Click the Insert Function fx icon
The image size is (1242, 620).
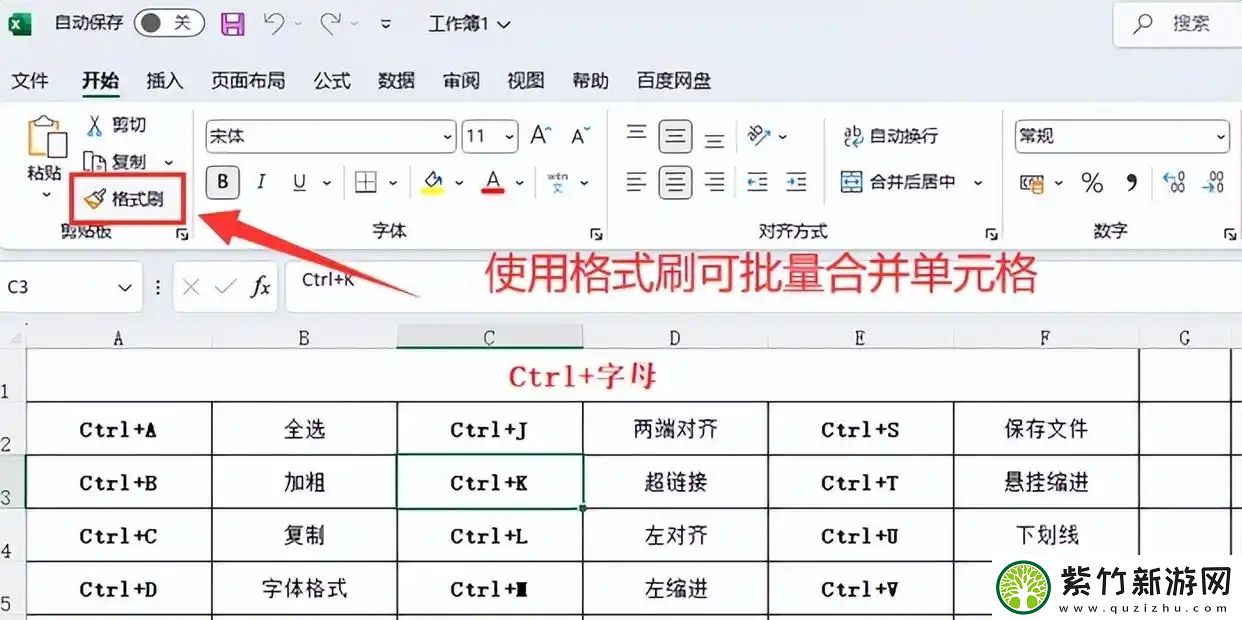[260, 287]
